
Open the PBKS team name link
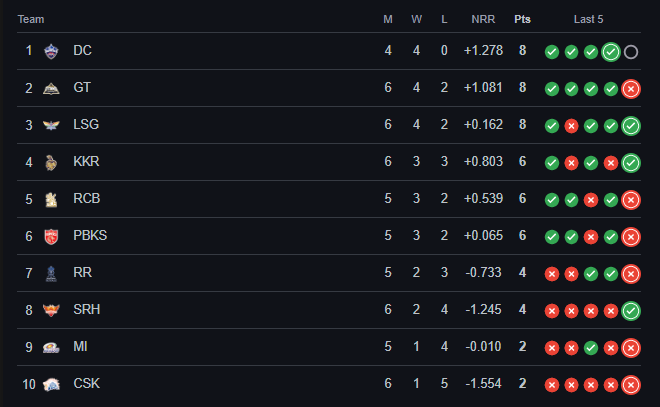coord(90,236)
